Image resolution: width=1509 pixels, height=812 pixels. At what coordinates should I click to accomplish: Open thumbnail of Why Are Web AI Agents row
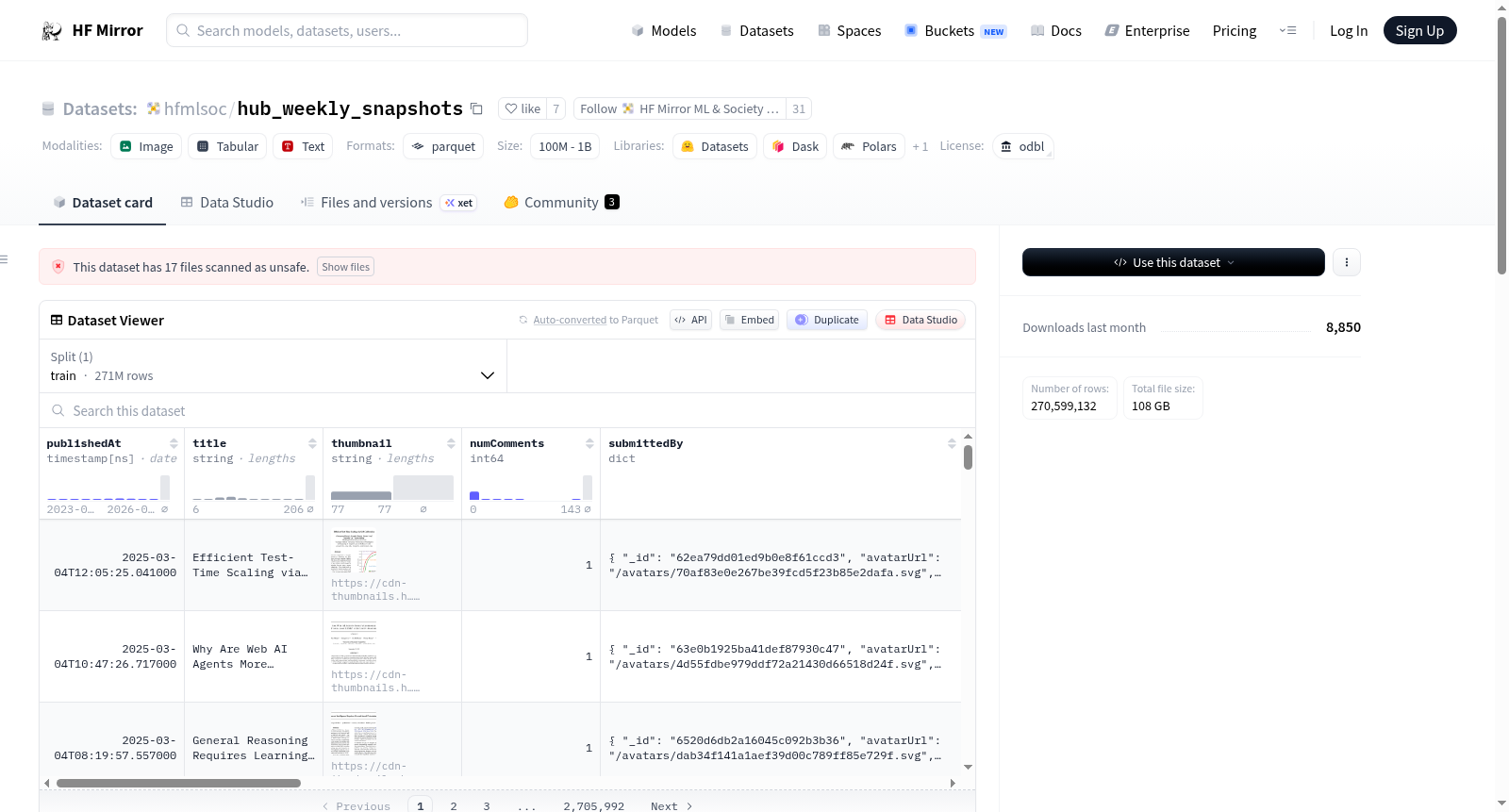(x=354, y=642)
